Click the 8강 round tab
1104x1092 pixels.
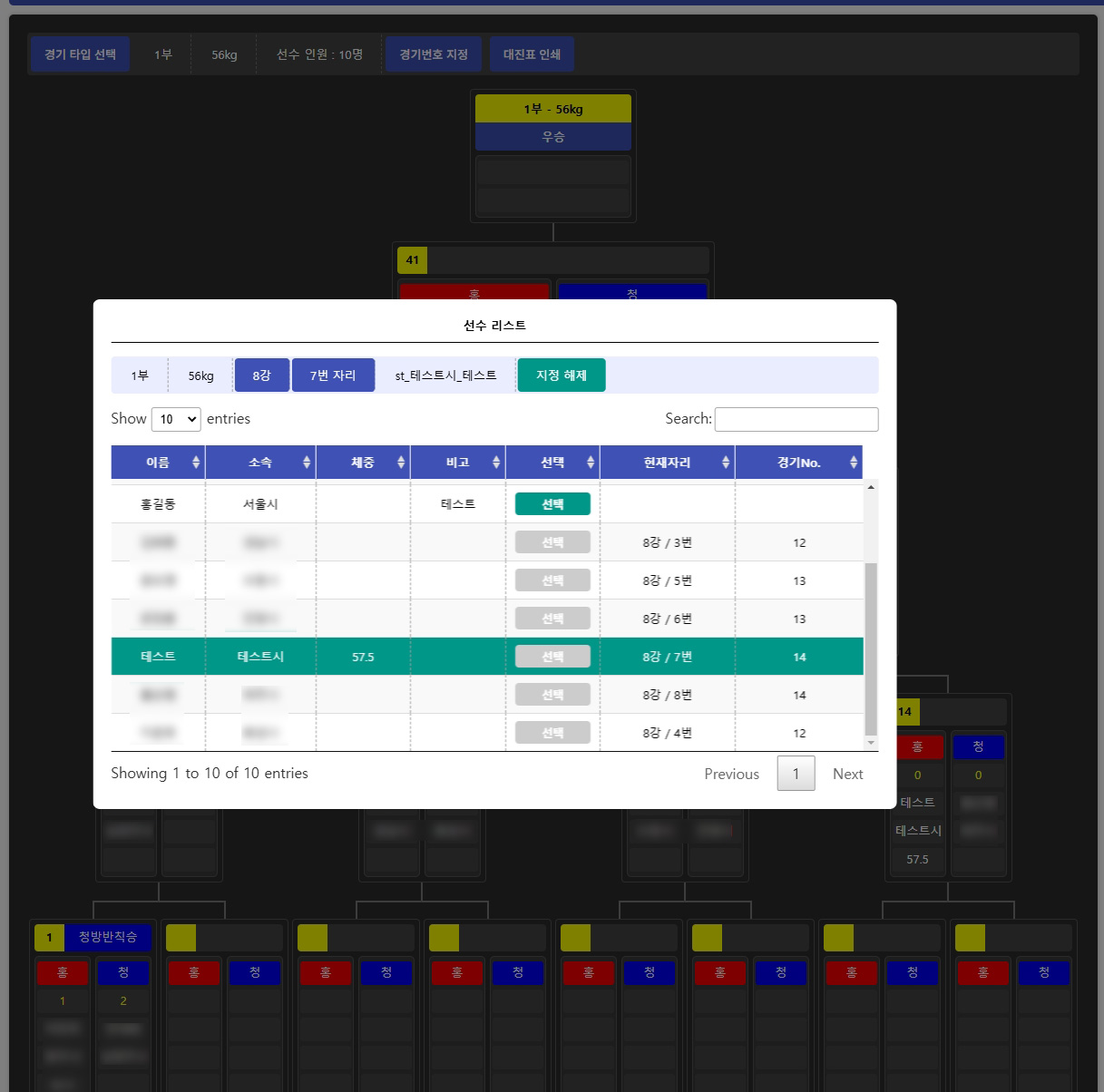(x=262, y=375)
